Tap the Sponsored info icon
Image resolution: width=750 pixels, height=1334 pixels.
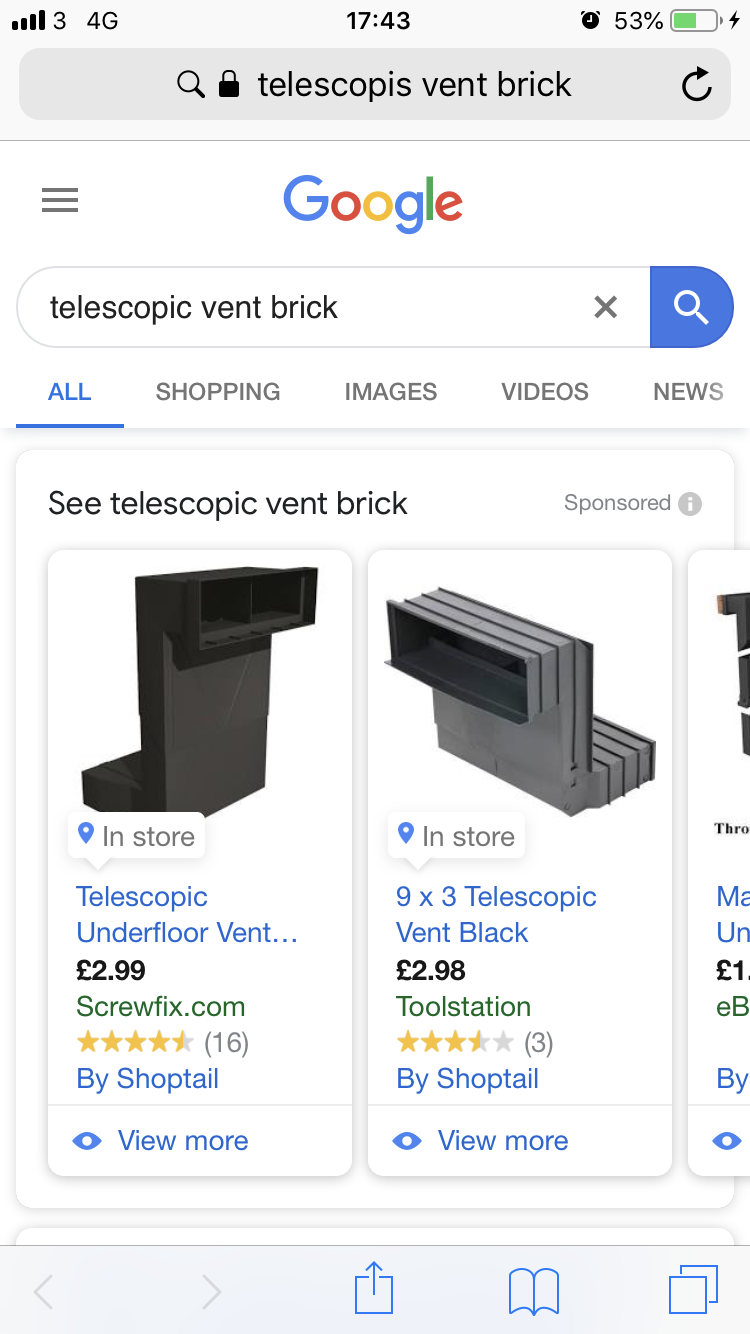690,503
